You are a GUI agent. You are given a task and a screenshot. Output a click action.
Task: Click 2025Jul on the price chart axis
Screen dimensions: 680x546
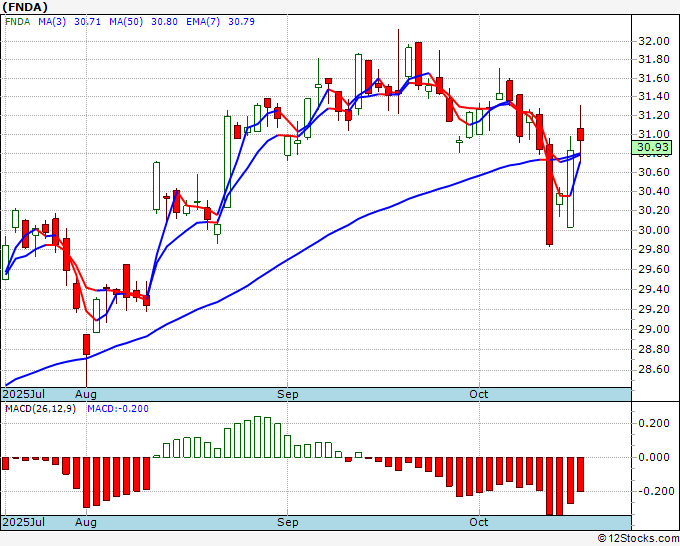point(23,394)
